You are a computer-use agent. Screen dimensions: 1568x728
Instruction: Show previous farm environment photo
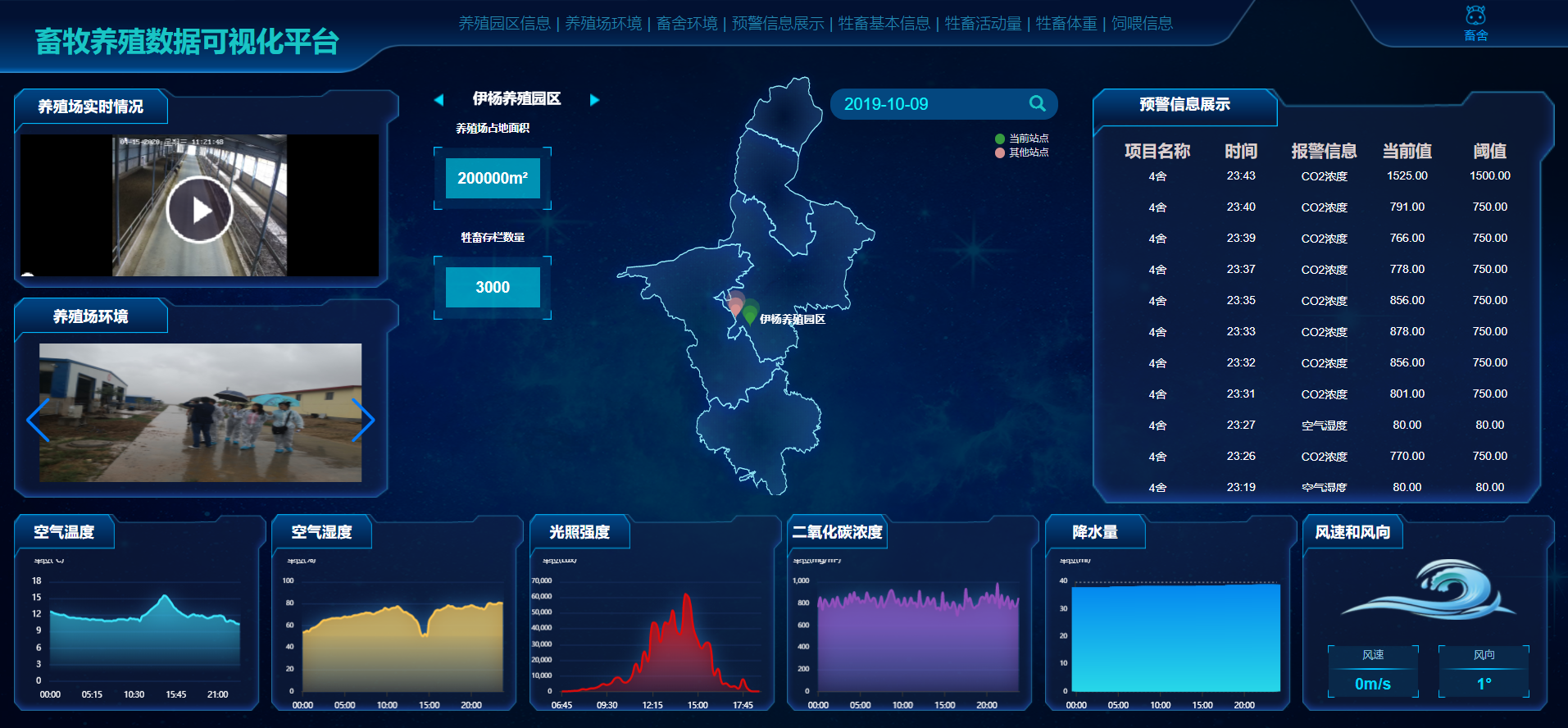pyautogui.click(x=38, y=420)
